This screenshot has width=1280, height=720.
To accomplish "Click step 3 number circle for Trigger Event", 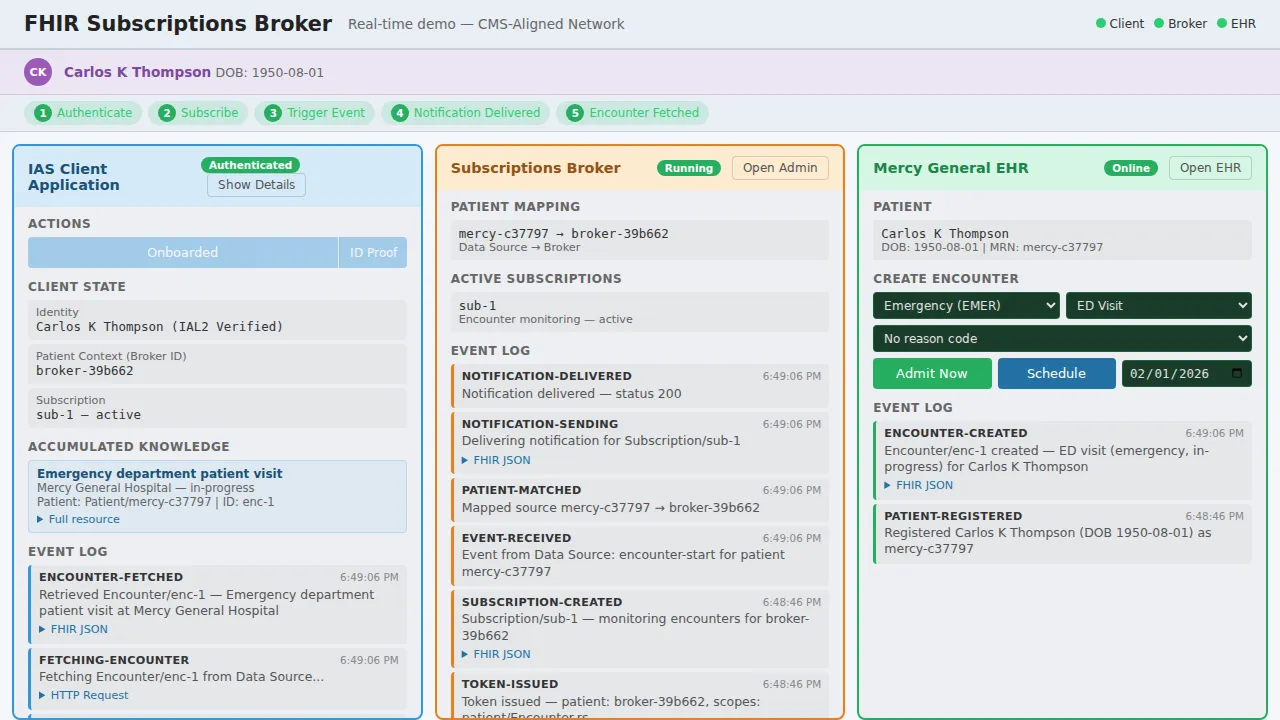I will (272, 113).
